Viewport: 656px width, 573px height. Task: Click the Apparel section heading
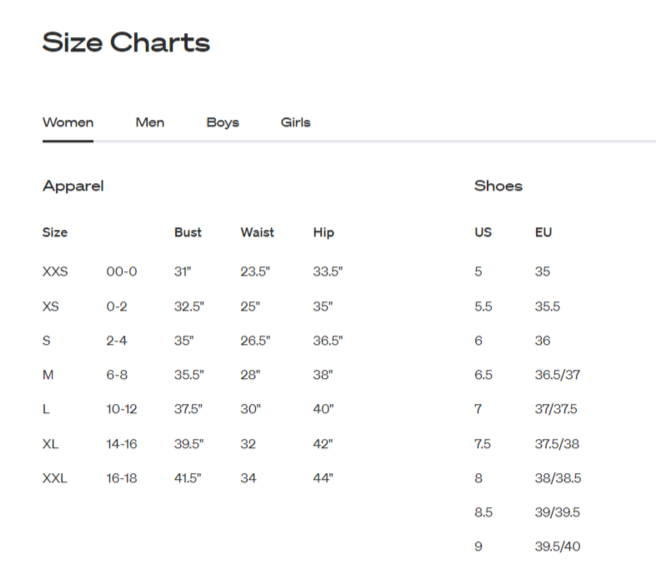click(73, 186)
